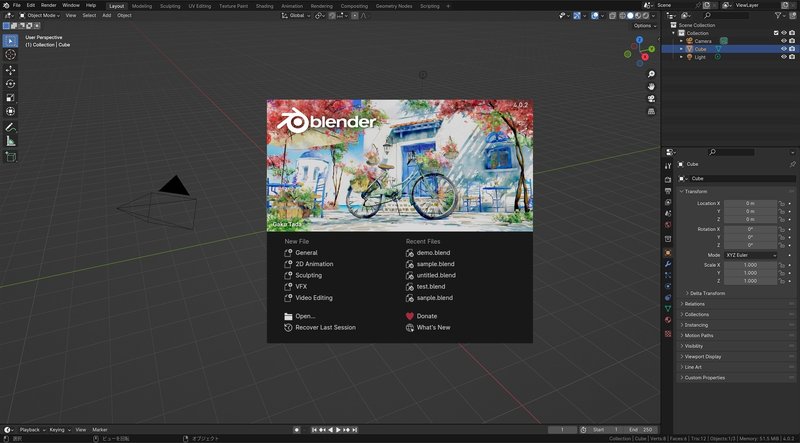Open the World properties tab
The height and width of the screenshot is (443, 800).
(x=668, y=225)
